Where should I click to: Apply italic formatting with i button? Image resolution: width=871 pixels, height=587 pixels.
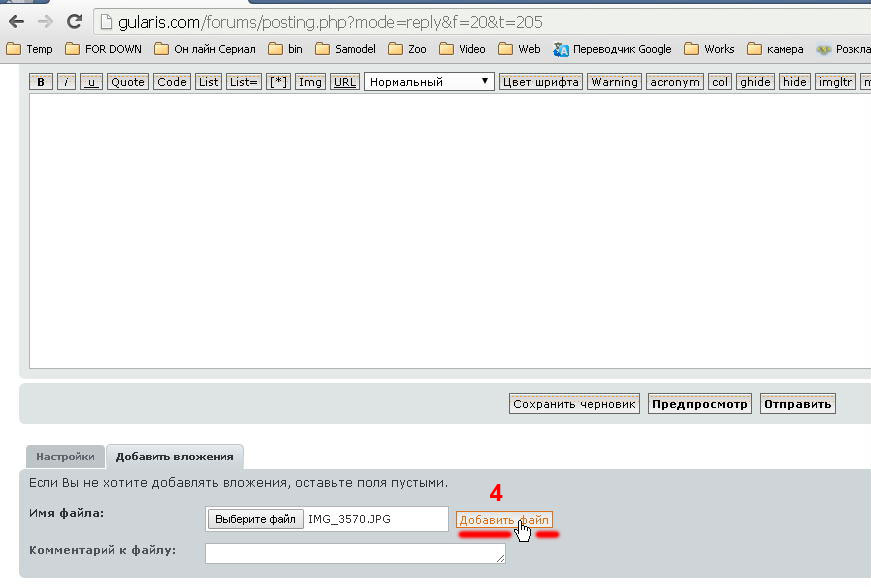[x=67, y=82]
